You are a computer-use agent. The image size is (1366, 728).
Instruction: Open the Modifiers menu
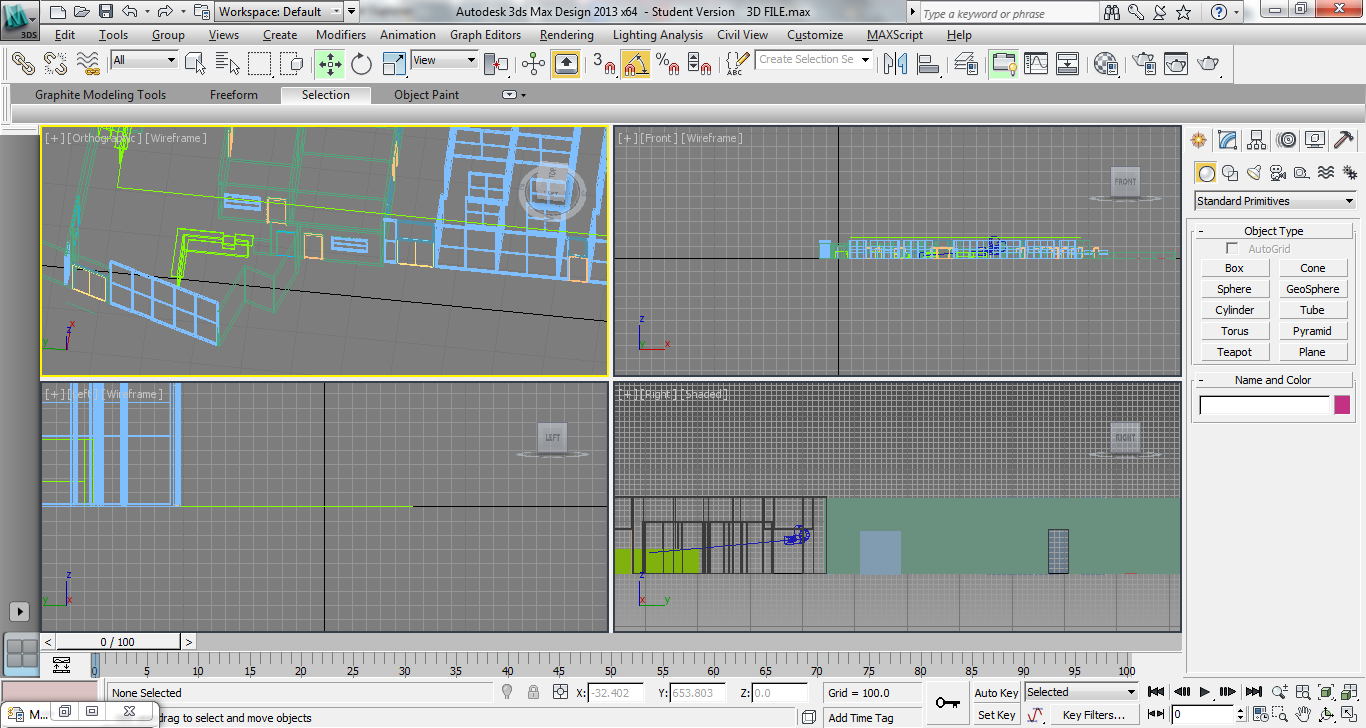click(x=341, y=35)
